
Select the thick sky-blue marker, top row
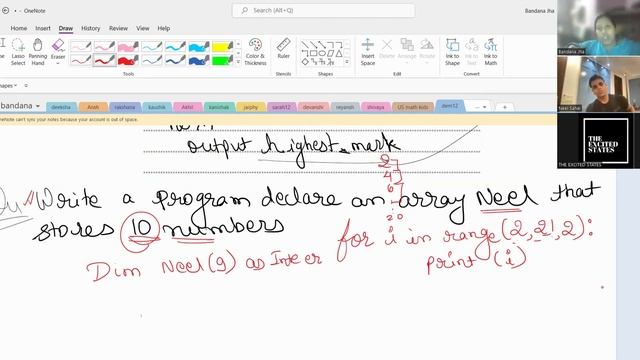[x=199, y=46]
